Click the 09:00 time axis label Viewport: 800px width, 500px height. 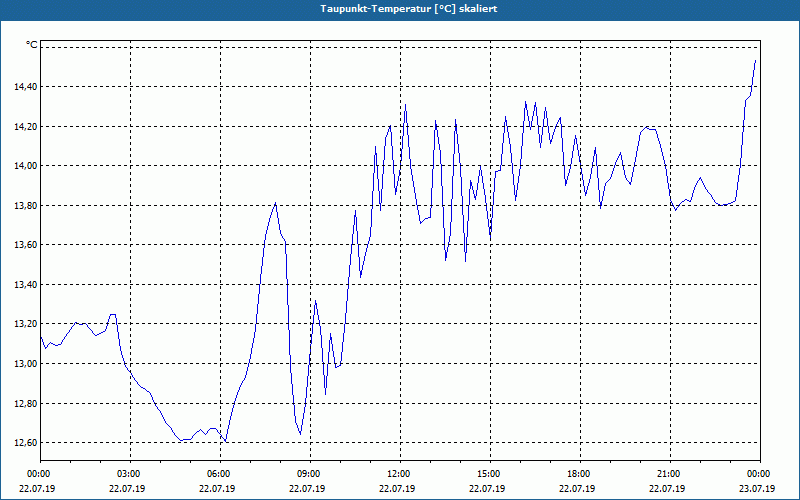coord(310,474)
